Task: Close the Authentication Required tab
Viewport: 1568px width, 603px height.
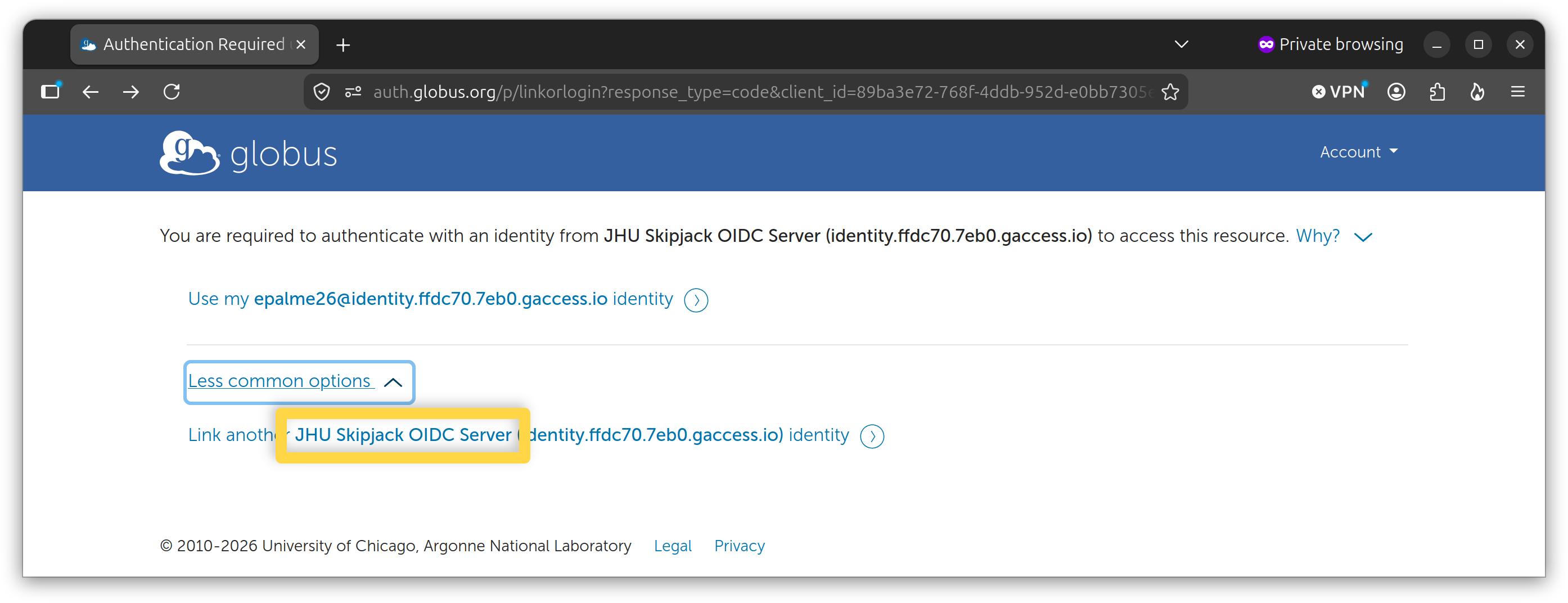Action: click(x=301, y=44)
